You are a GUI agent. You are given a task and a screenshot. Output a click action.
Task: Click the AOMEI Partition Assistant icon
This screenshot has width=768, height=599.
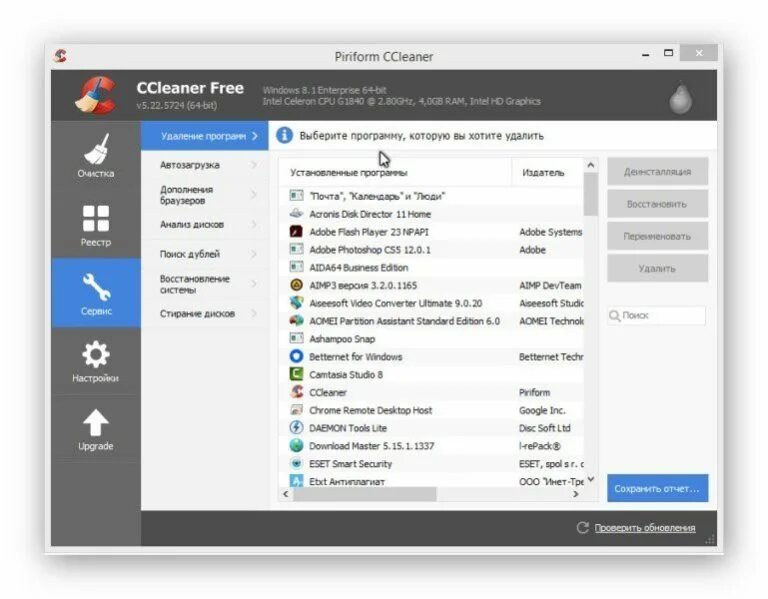point(296,321)
